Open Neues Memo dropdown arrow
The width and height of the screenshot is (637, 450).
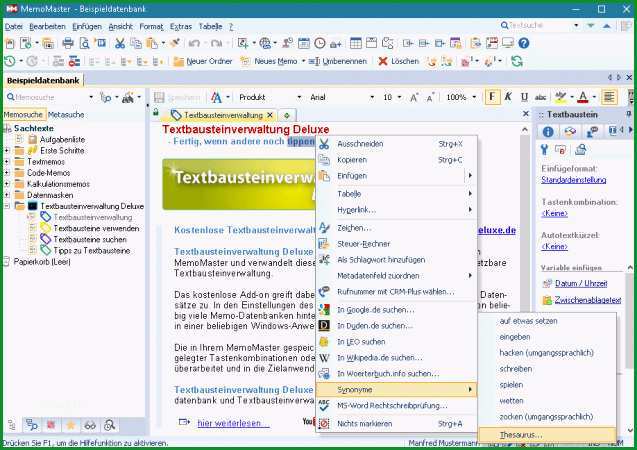(303, 61)
